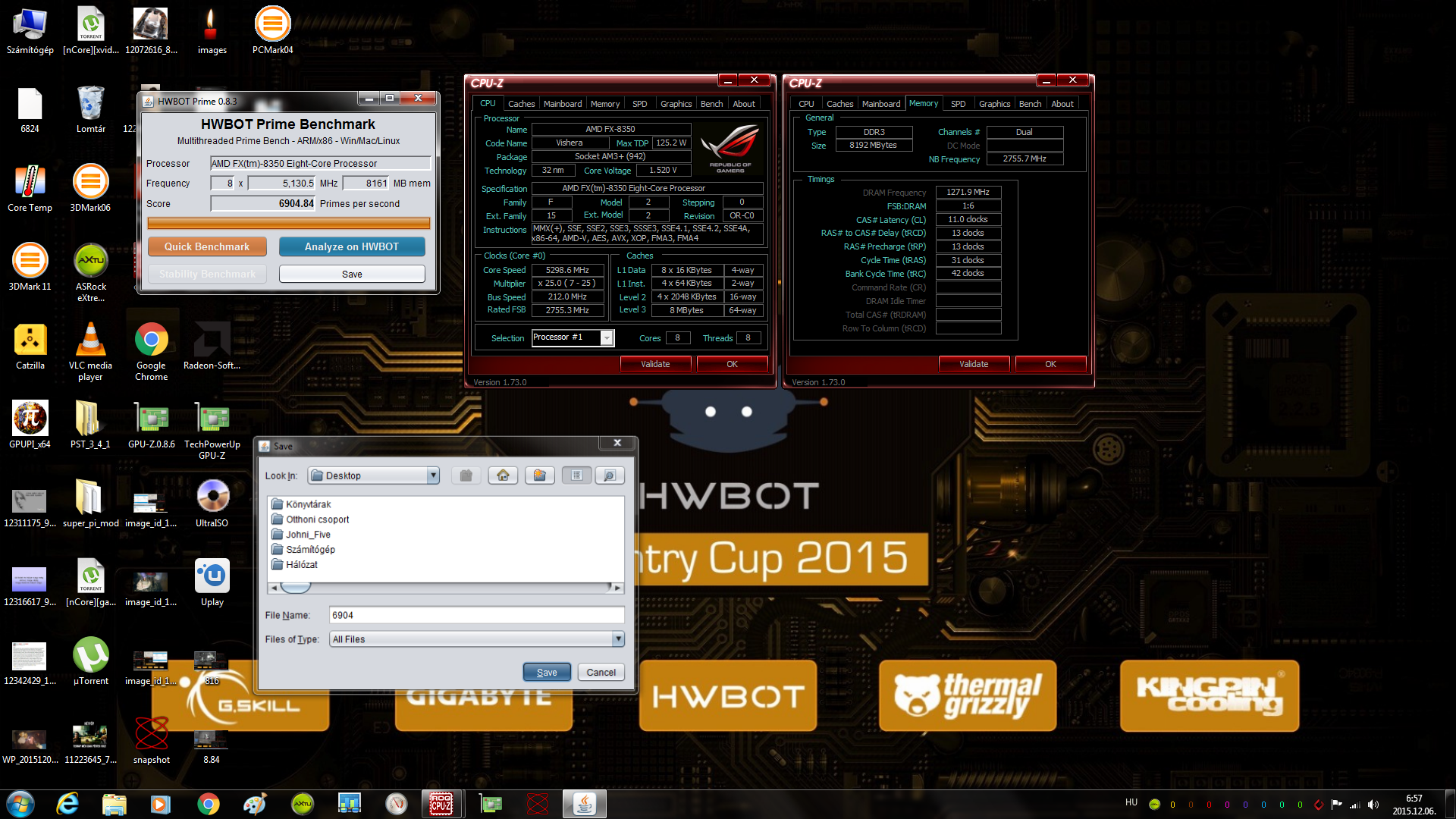Open the Lomtár recycle bin
The width and height of the screenshot is (1456, 819).
[x=91, y=109]
